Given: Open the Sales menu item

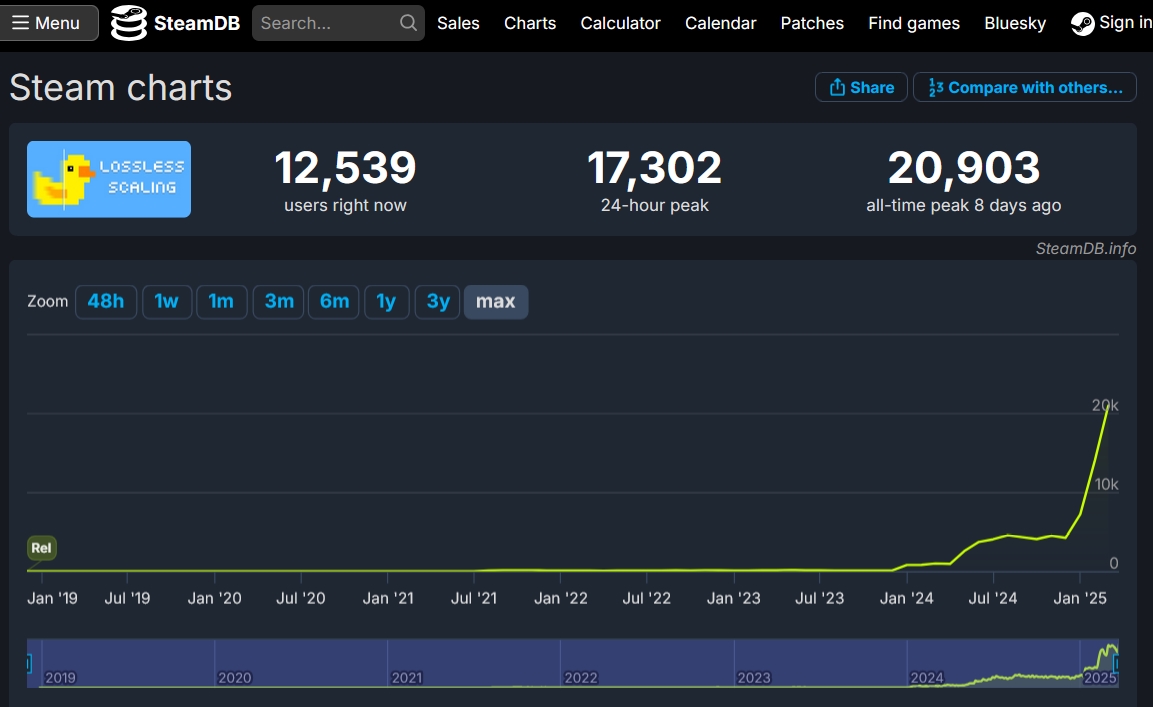Looking at the screenshot, I should click(x=458, y=23).
